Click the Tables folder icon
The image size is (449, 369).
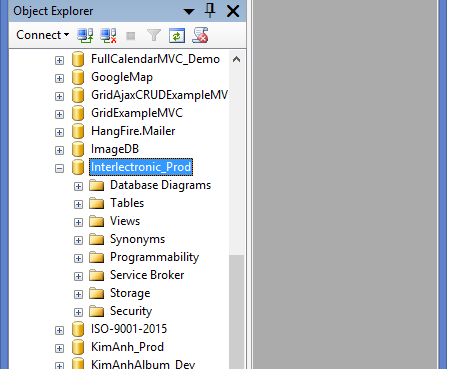tap(97, 203)
